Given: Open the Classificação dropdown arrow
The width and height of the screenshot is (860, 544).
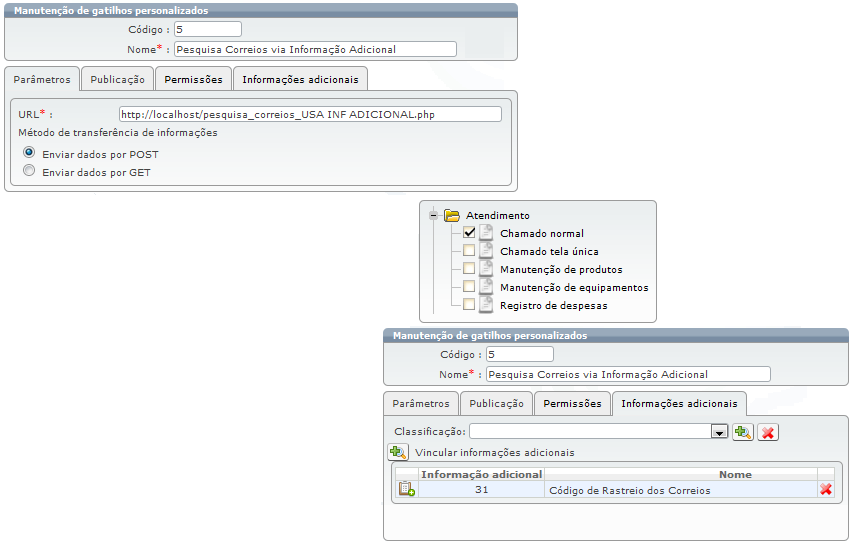Looking at the screenshot, I should (x=718, y=432).
